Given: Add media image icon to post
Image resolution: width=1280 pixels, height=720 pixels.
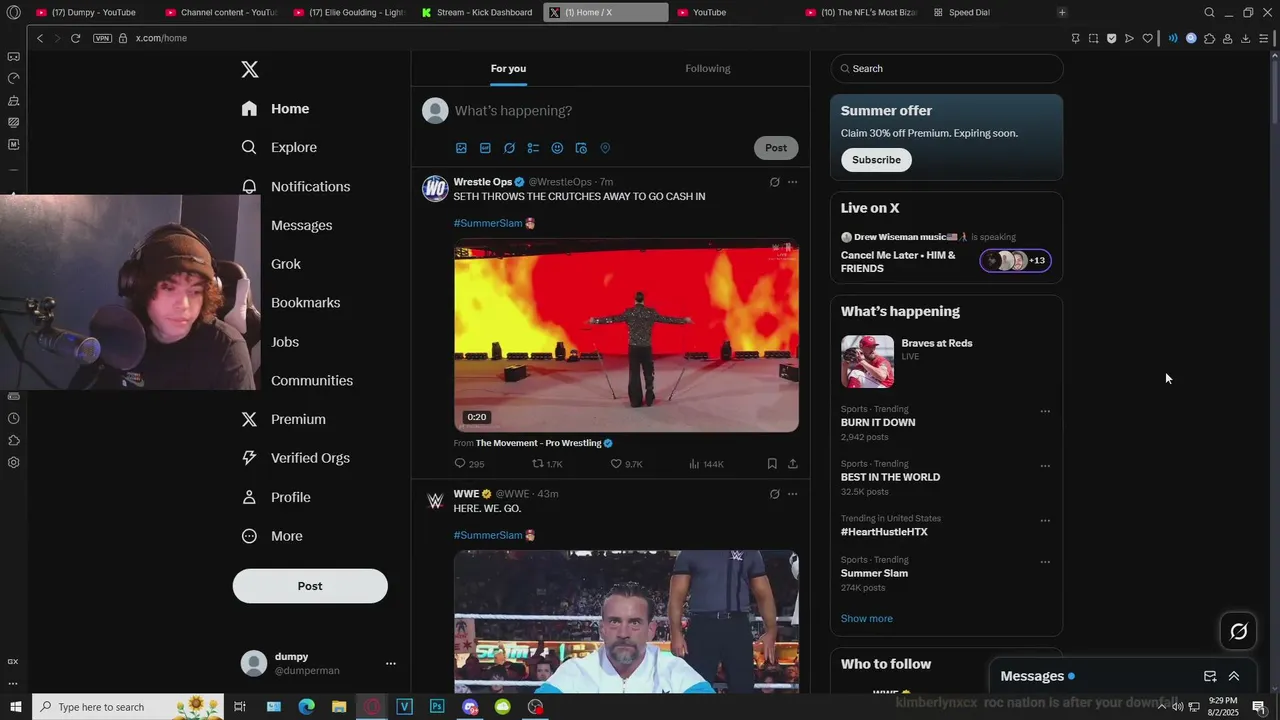Looking at the screenshot, I should [x=461, y=148].
